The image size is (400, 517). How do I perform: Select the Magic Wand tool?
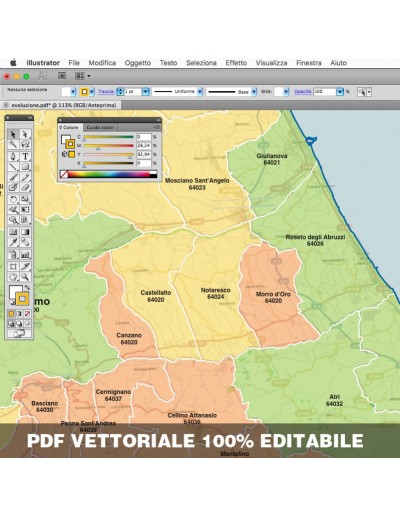tap(13, 144)
